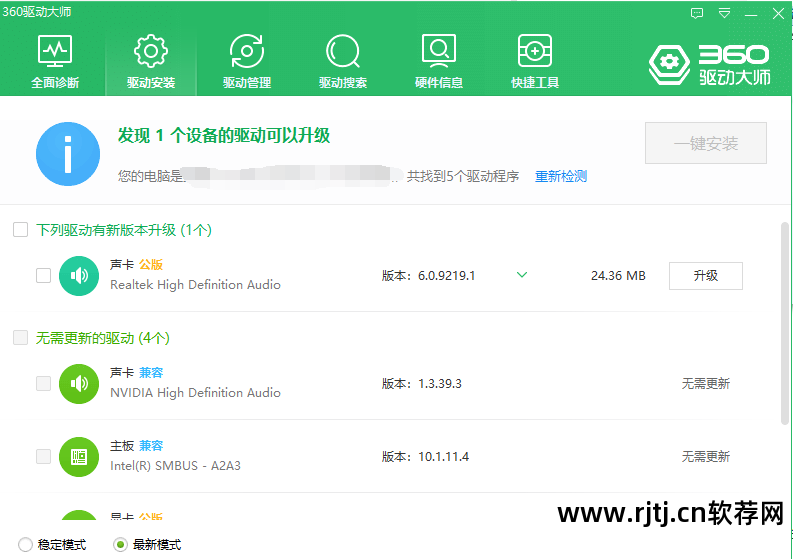Viewport: 793px width, 559px height.
Task: Click the 版本: 10.1.11.4 text
Action: tap(425, 457)
